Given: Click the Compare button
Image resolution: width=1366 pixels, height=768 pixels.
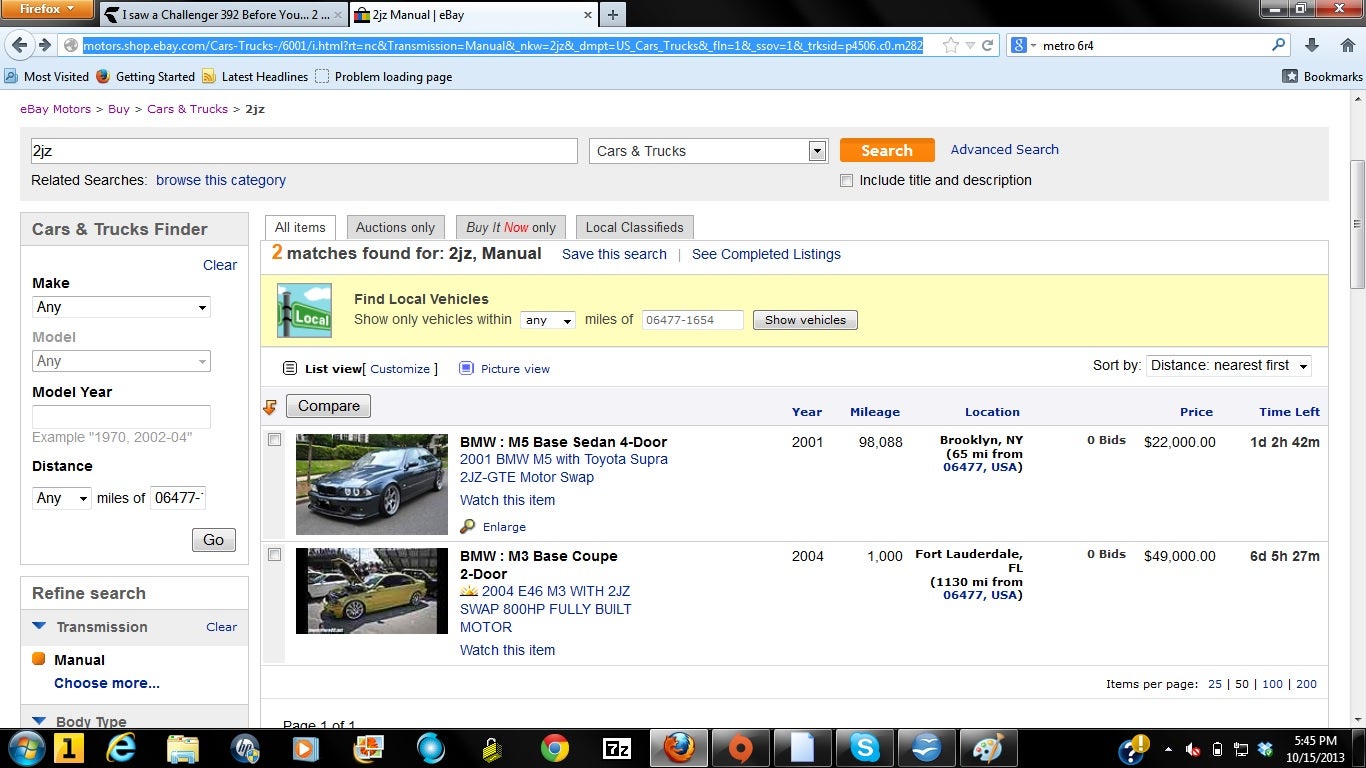Looking at the screenshot, I should click(328, 406).
